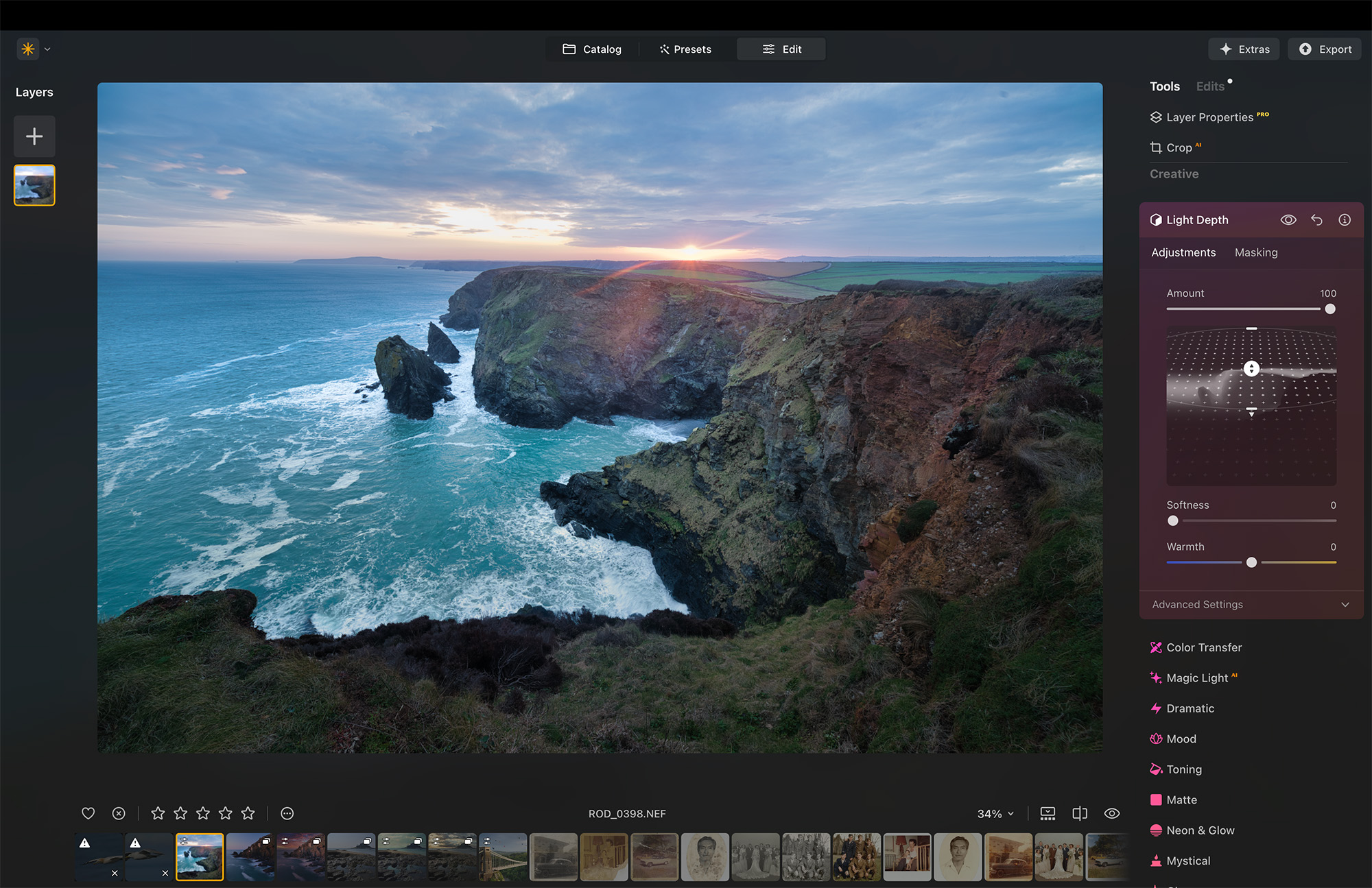The width and height of the screenshot is (1372, 888).
Task: Switch to the Catalog view
Action: (591, 49)
